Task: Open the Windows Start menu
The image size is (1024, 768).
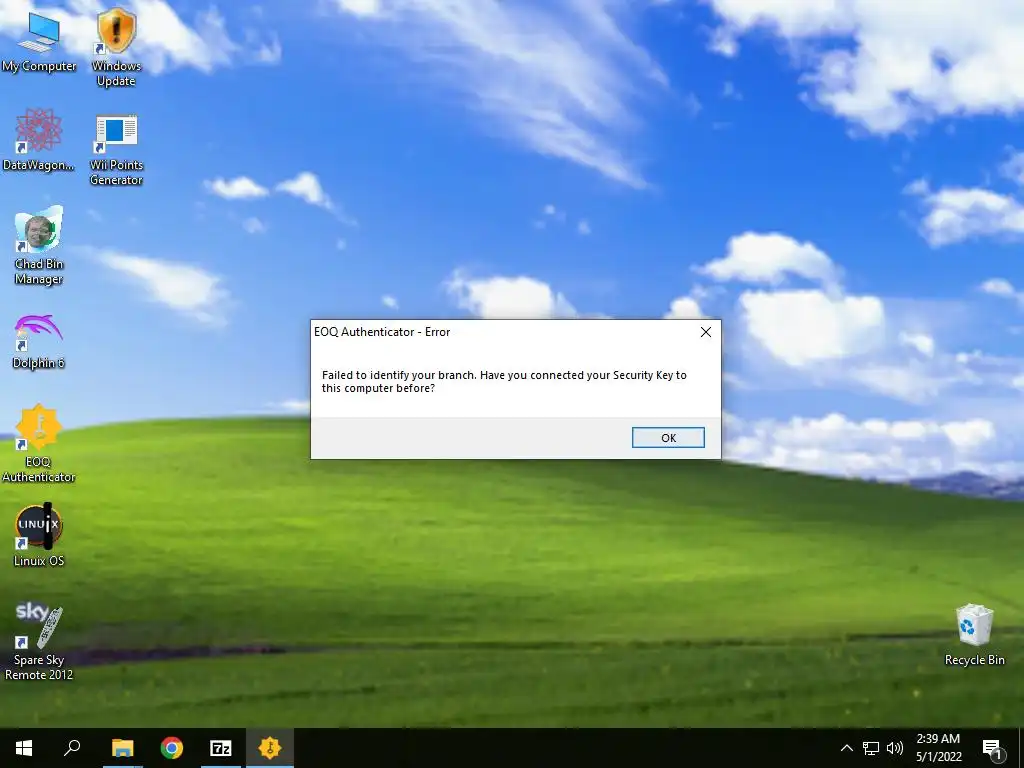Action: tap(24, 748)
